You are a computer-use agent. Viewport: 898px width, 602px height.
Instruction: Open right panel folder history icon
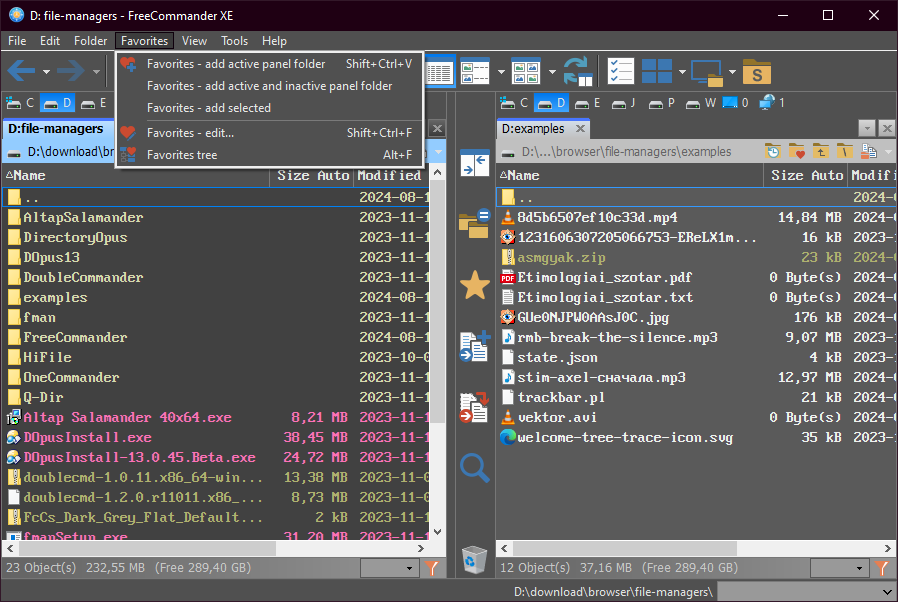(x=773, y=152)
